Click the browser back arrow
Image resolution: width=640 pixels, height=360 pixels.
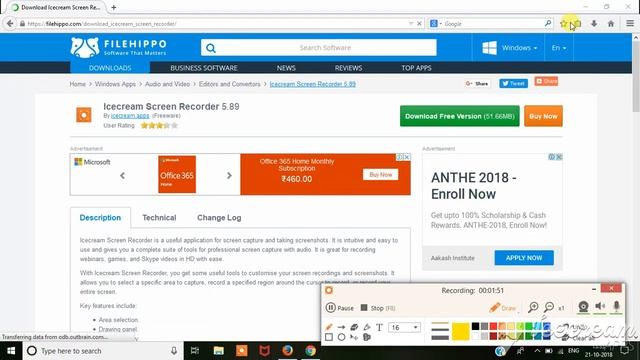pyautogui.click(x=10, y=24)
